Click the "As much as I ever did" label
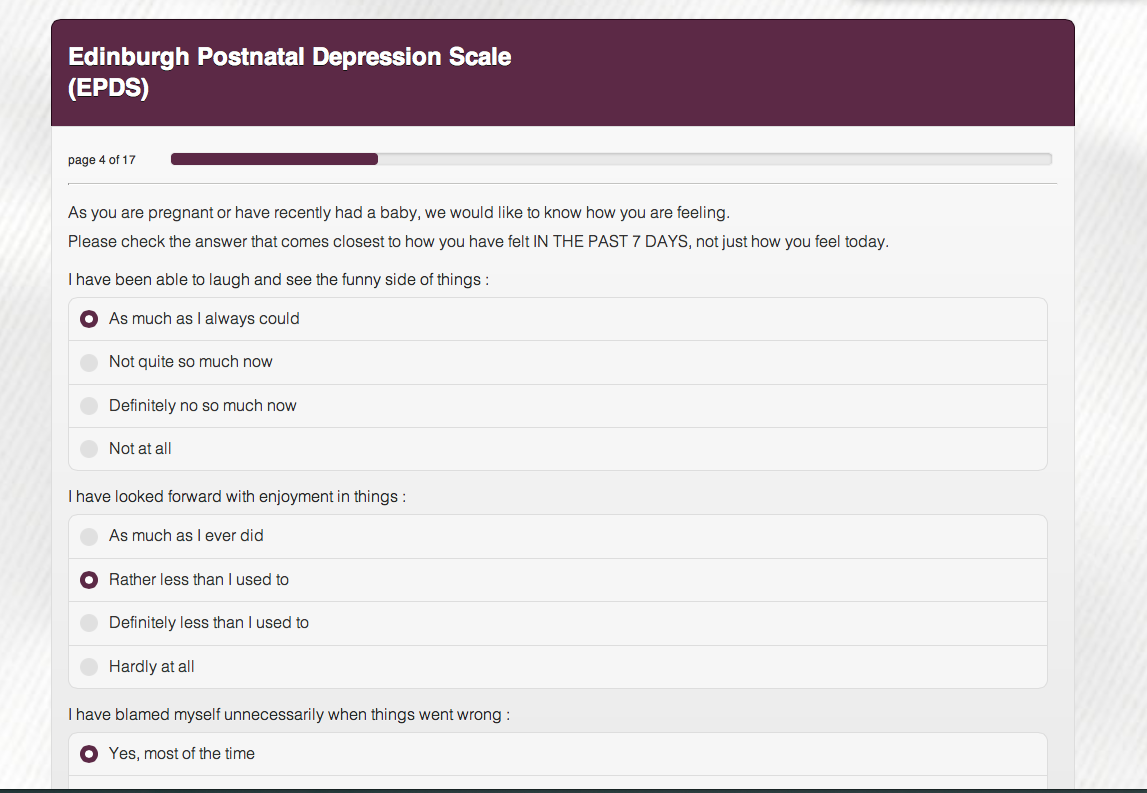 tap(186, 535)
